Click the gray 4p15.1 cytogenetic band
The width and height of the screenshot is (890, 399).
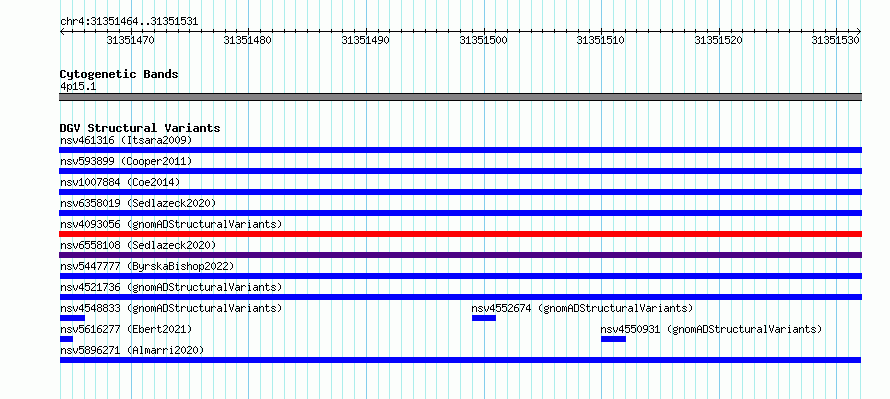pyautogui.click(x=460, y=97)
